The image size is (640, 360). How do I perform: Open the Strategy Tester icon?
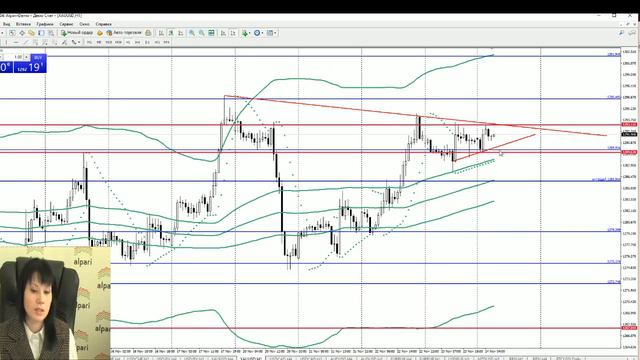pos(51,33)
